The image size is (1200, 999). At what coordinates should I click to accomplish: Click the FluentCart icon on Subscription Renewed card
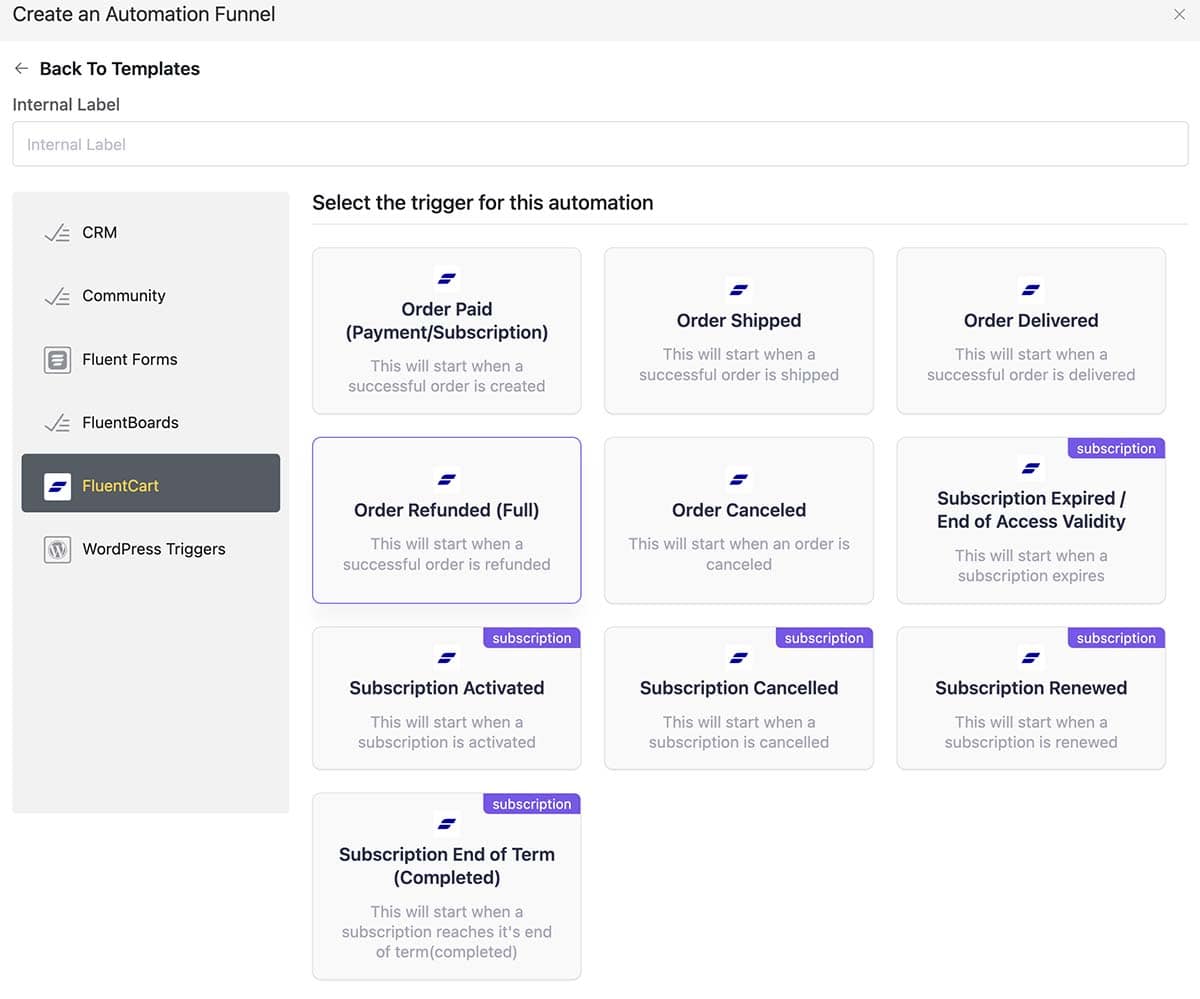(1030, 658)
